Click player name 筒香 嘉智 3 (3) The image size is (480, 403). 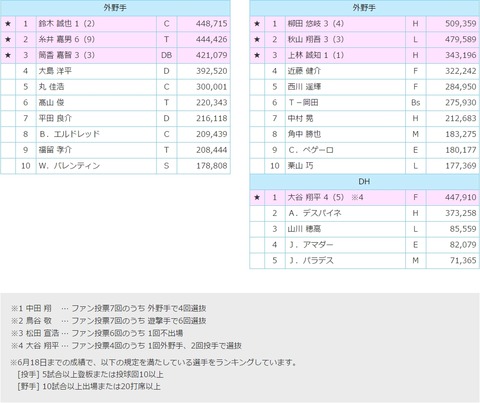pyautogui.click(x=67, y=55)
